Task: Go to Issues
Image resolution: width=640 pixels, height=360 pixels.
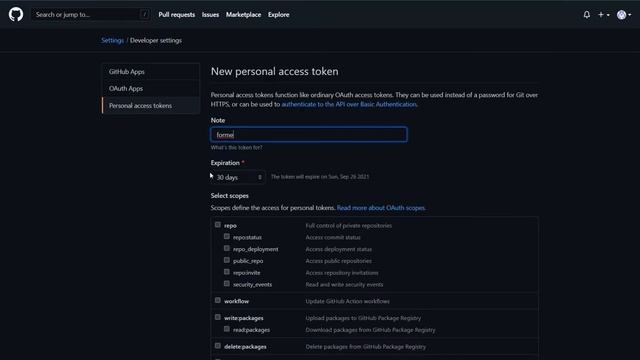Action: click(210, 15)
